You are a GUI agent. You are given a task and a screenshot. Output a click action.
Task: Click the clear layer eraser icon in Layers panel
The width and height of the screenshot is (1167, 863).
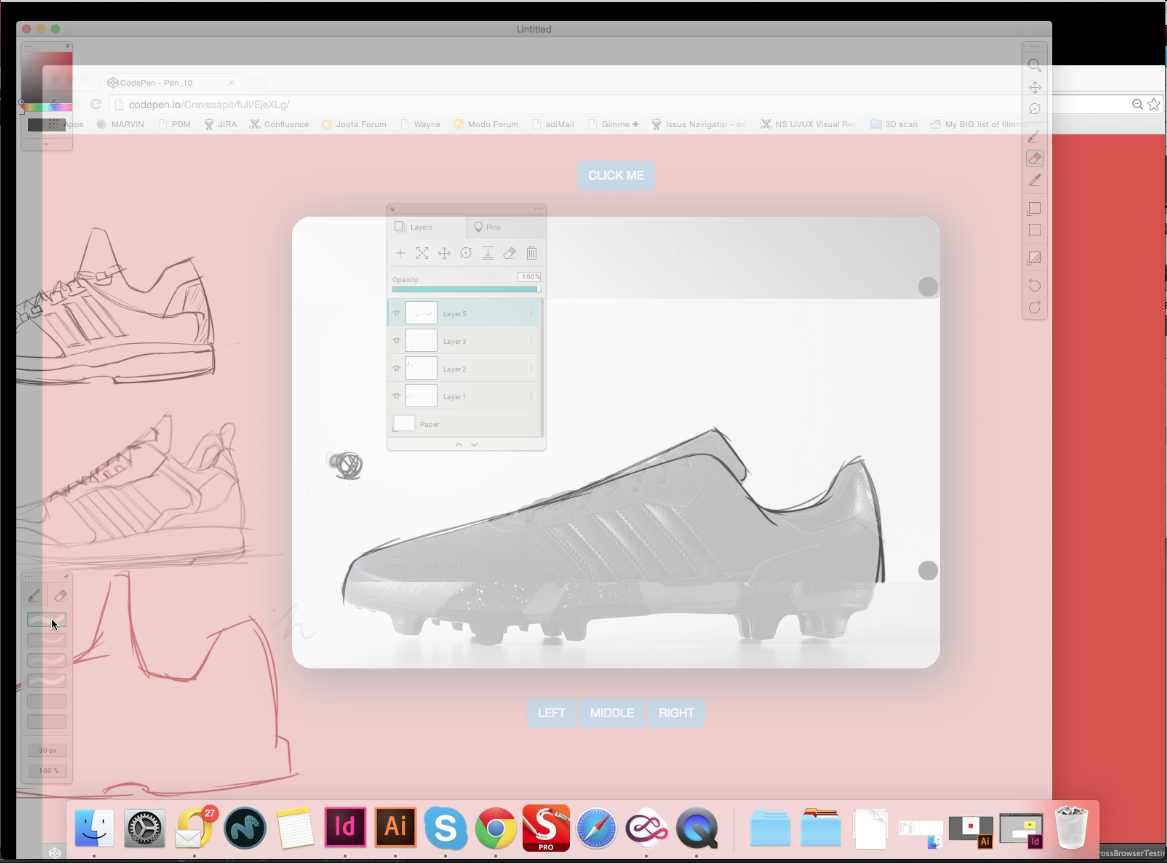[x=510, y=253]
